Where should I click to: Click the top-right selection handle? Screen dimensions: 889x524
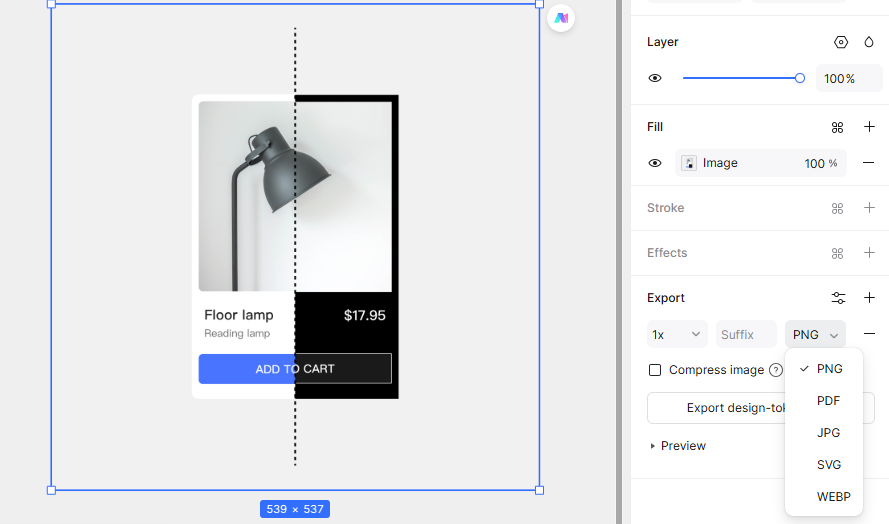(539, 4)
